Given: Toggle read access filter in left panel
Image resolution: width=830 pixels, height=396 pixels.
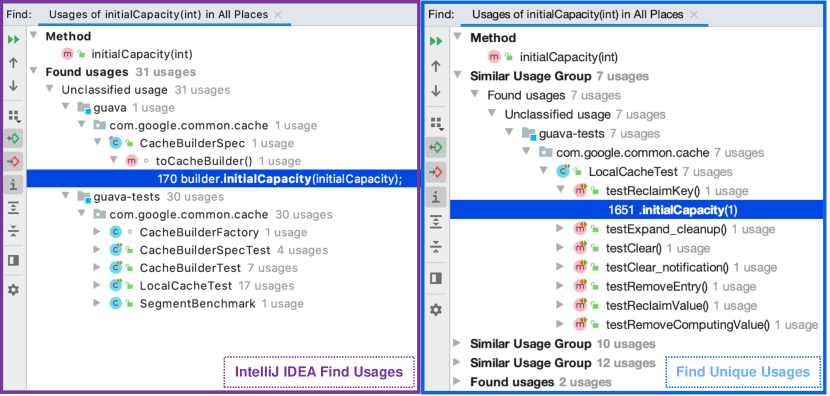Looking at the screenshot, I should (13, 139).
